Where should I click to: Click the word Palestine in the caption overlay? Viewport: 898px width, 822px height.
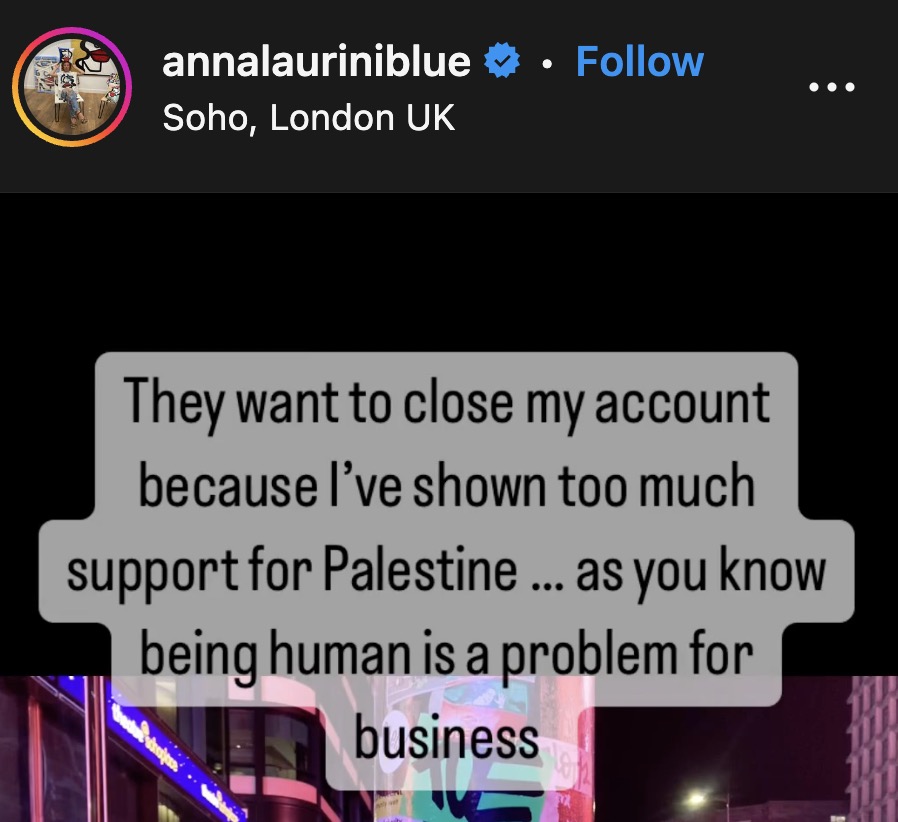point(420,569)
